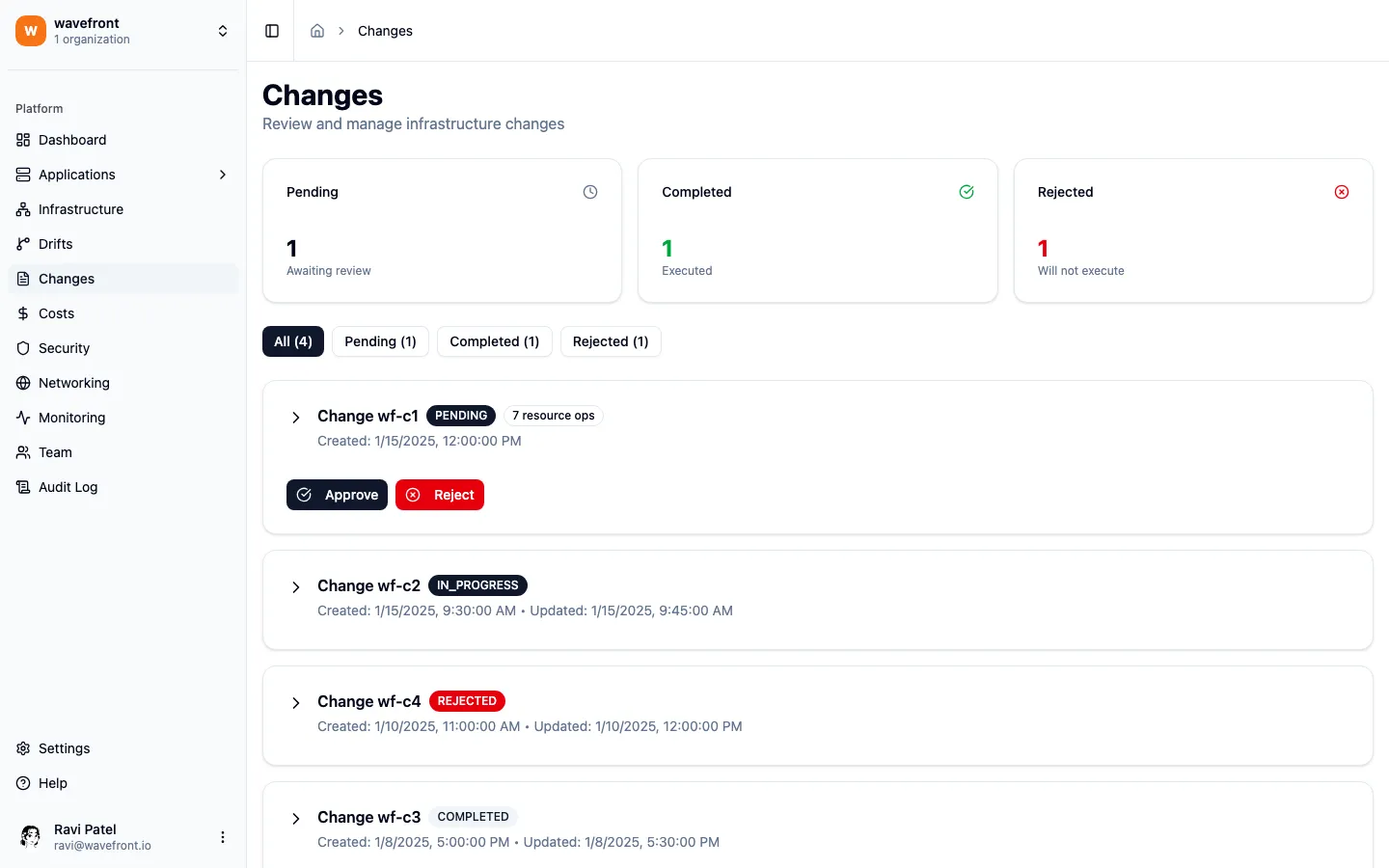Open the Dashboard sidebar icon
The height and width of the screenshot is (868, 1389).
point(21,140)
